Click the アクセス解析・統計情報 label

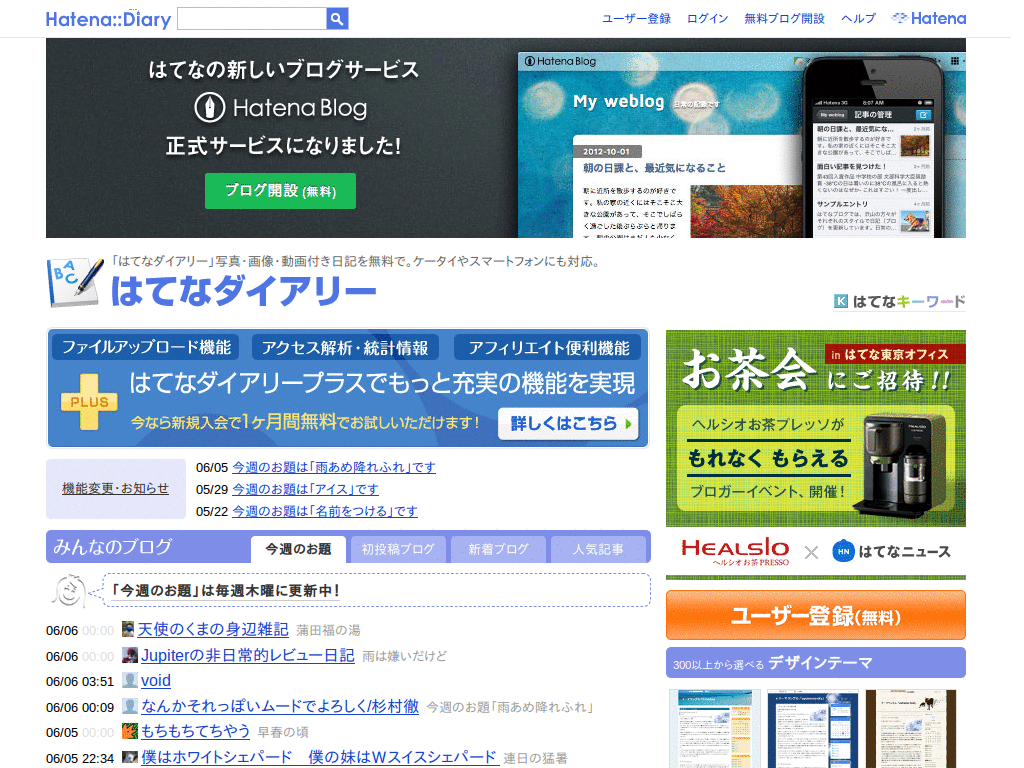click(345, 347)
